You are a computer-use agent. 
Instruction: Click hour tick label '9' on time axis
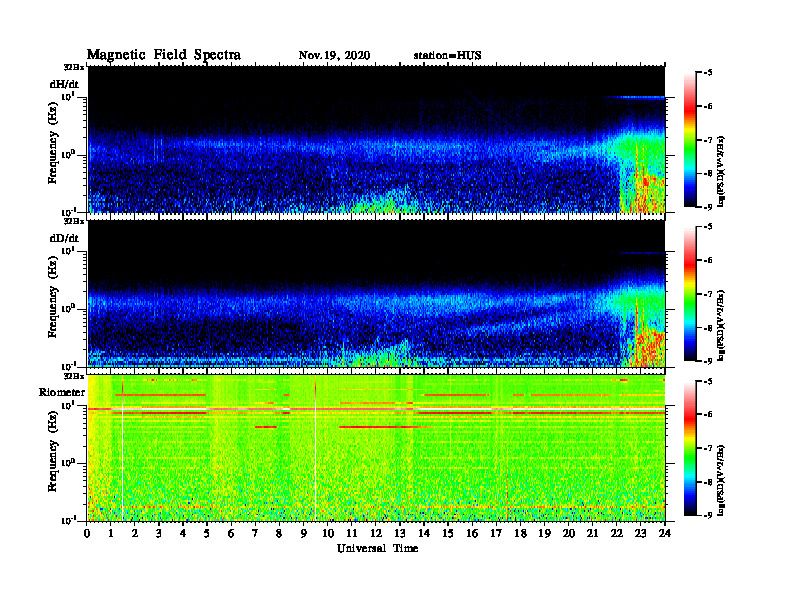(304, 534)
